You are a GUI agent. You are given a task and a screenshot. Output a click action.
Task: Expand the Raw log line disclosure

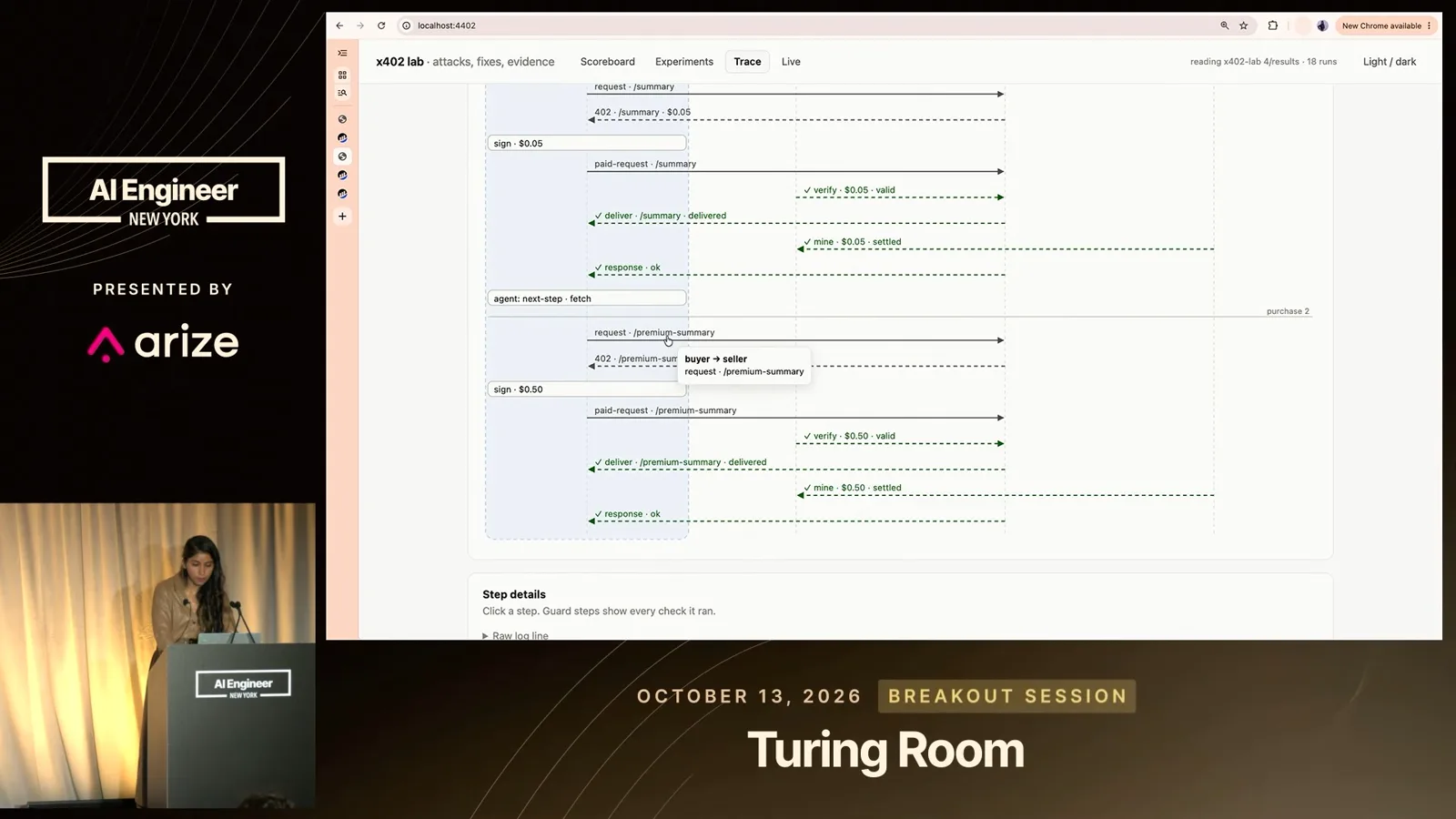coord(515,635)
